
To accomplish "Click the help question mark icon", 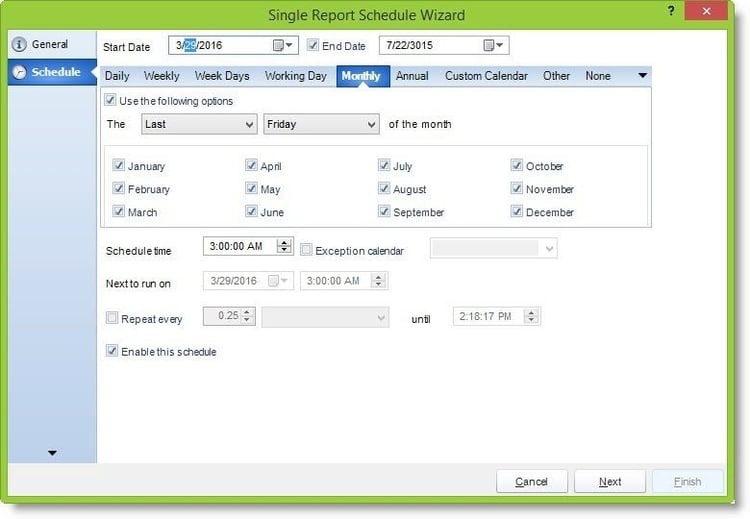I will [x=671, y=11].
